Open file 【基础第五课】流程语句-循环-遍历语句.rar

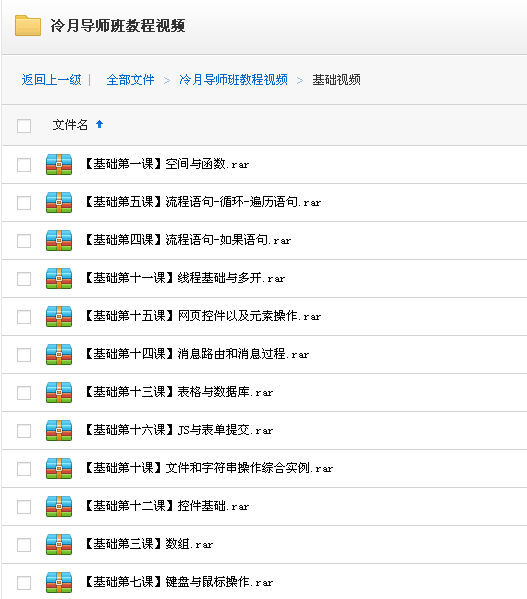click(x=202, y=202)
